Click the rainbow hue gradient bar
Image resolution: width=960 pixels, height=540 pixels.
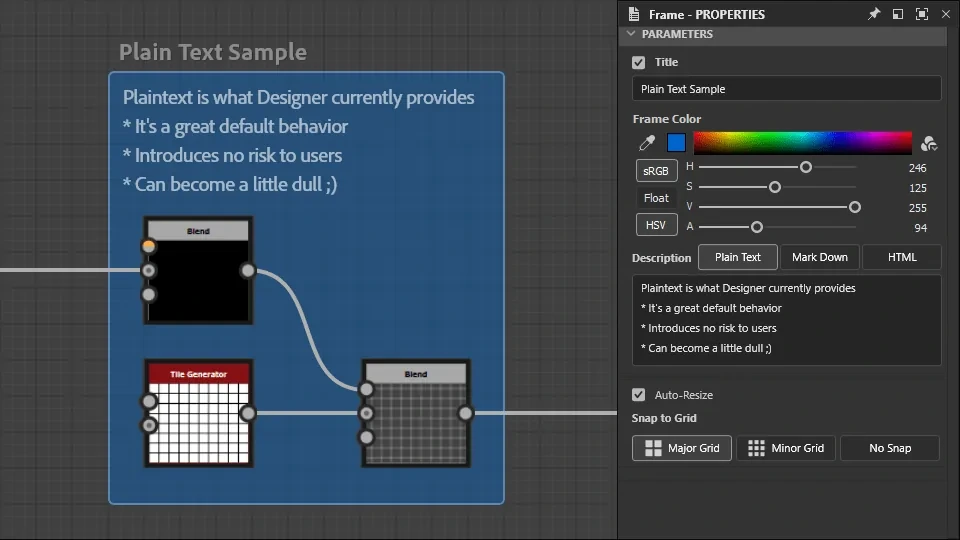tap(803, 143)
